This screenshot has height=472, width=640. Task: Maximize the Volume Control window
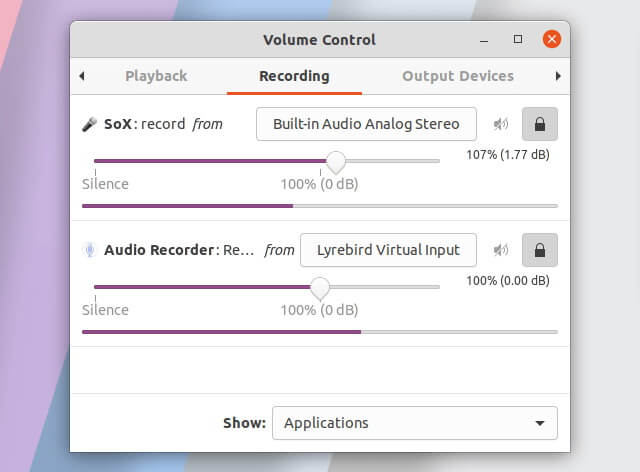(518, 39)
